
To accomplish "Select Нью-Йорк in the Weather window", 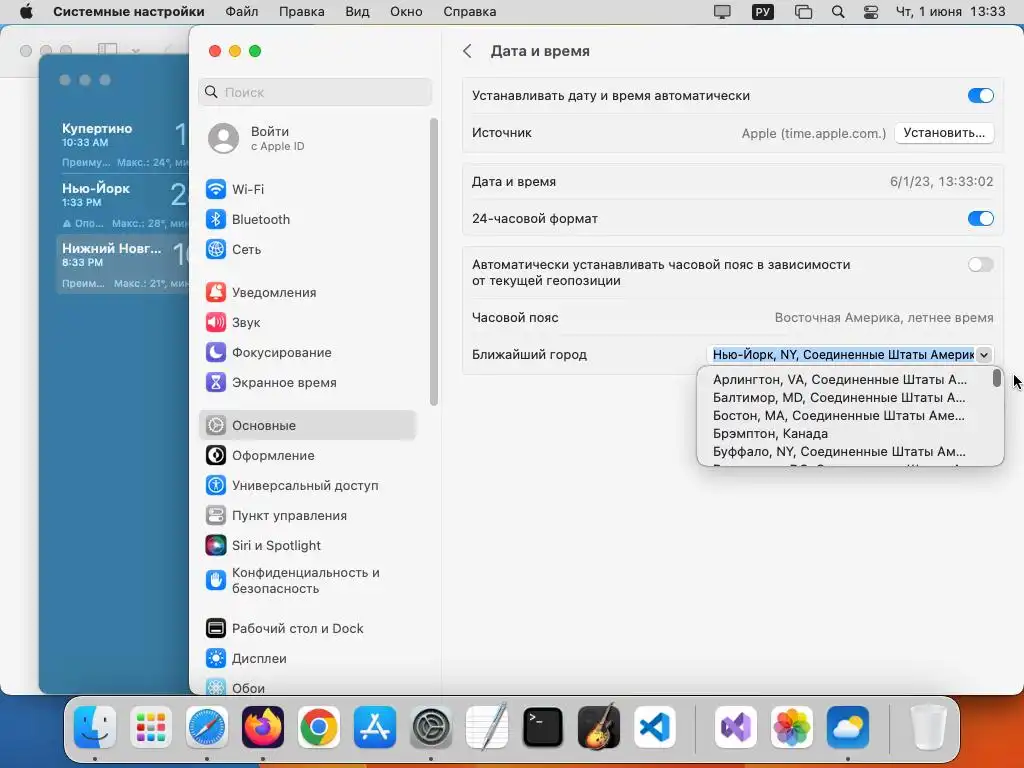I will 122,202.
